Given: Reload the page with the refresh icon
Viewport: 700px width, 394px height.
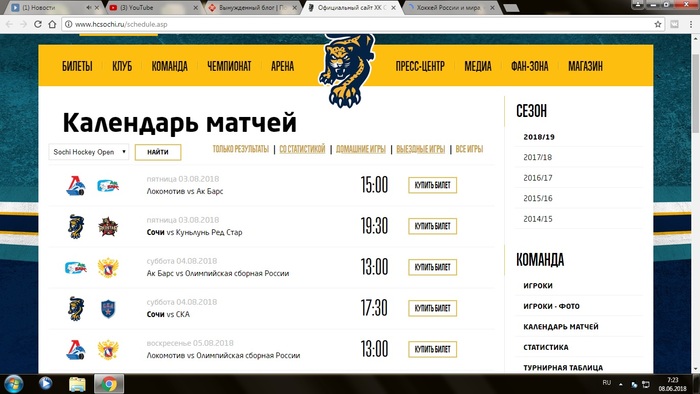Looking at the screenshot, I should point(38,24).
